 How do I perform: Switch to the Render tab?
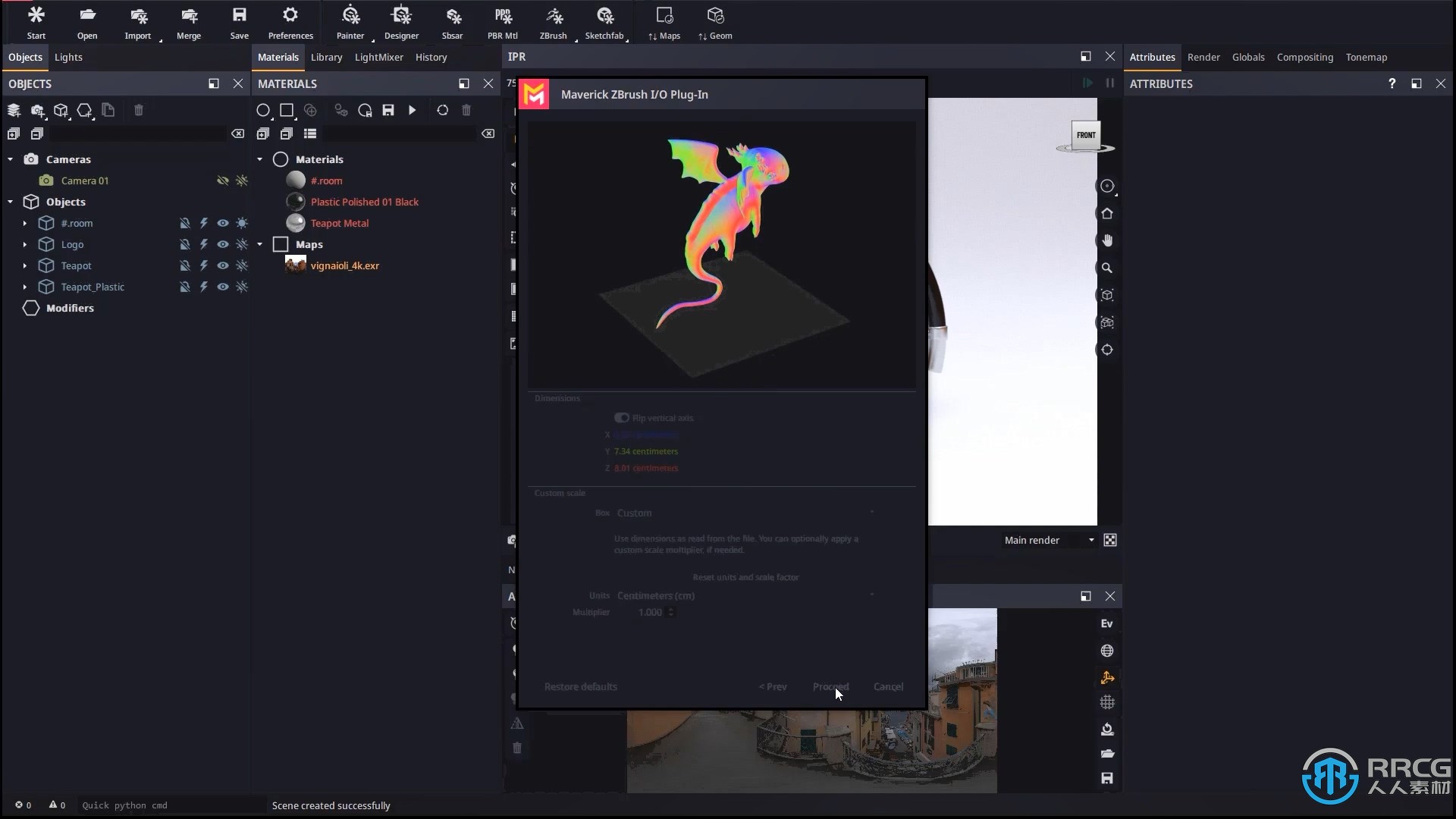pos(1203,57)
